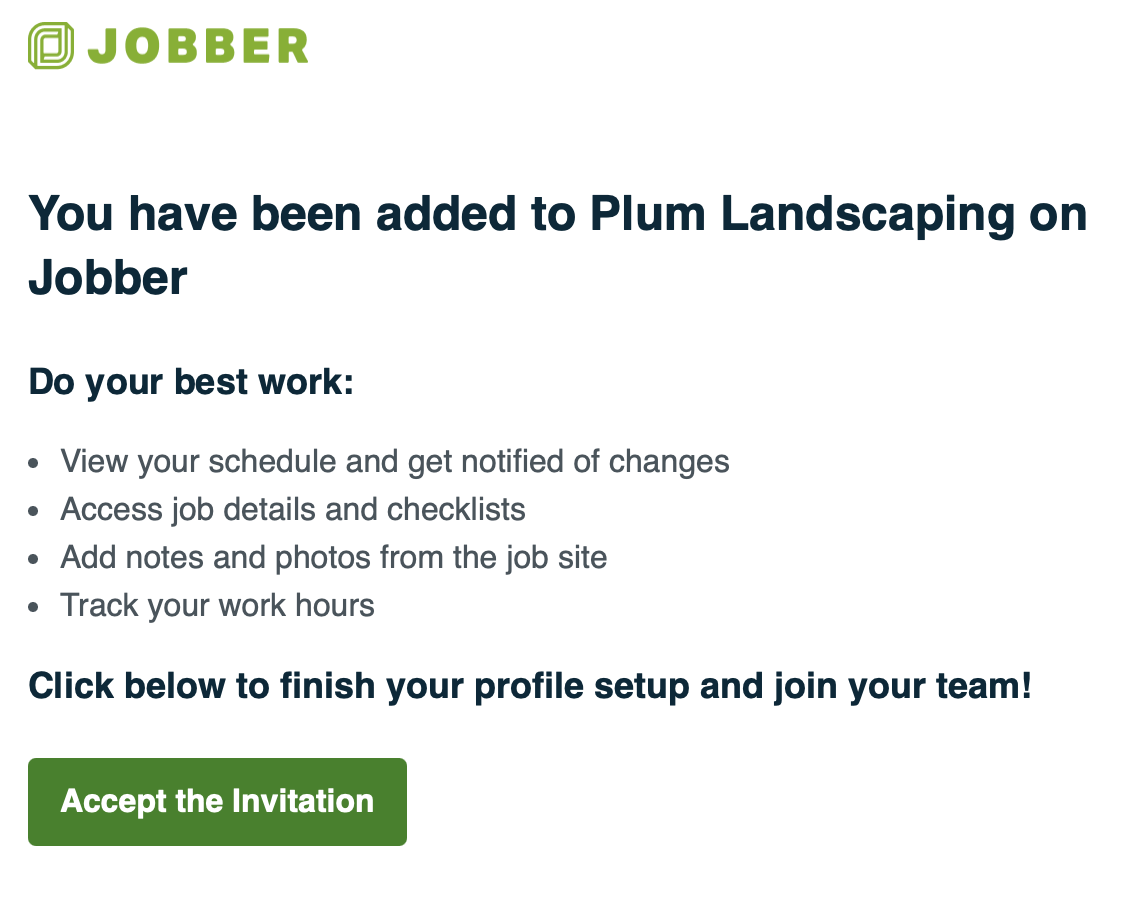
Task: Click the Jobber square logo icon
Action: pos(51,46)
